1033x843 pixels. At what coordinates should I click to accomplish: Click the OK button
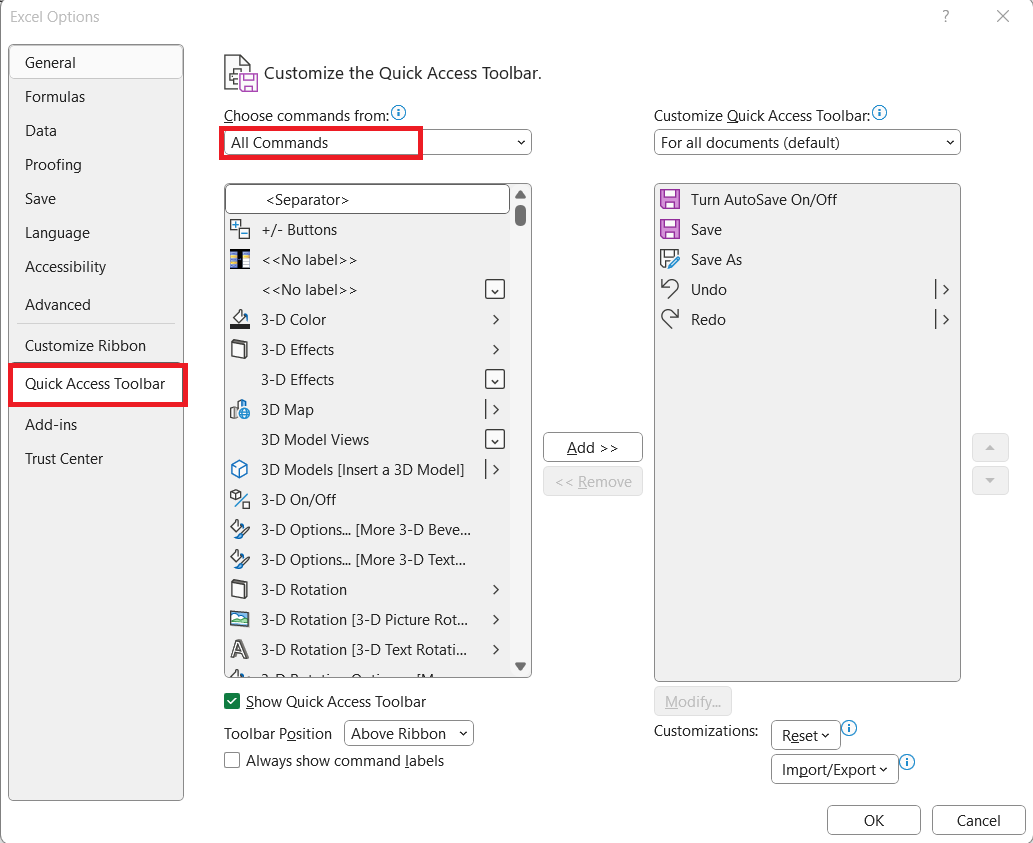874,820
